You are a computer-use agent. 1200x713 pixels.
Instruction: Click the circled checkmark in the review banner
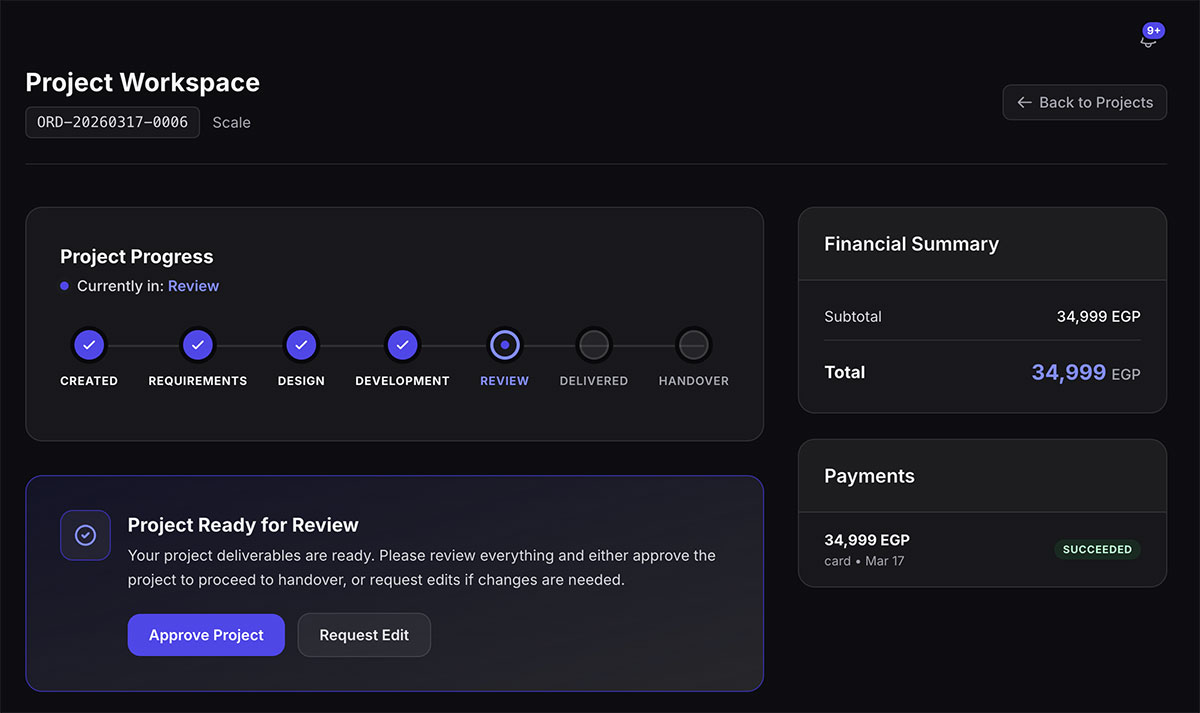tap(85, 535)
